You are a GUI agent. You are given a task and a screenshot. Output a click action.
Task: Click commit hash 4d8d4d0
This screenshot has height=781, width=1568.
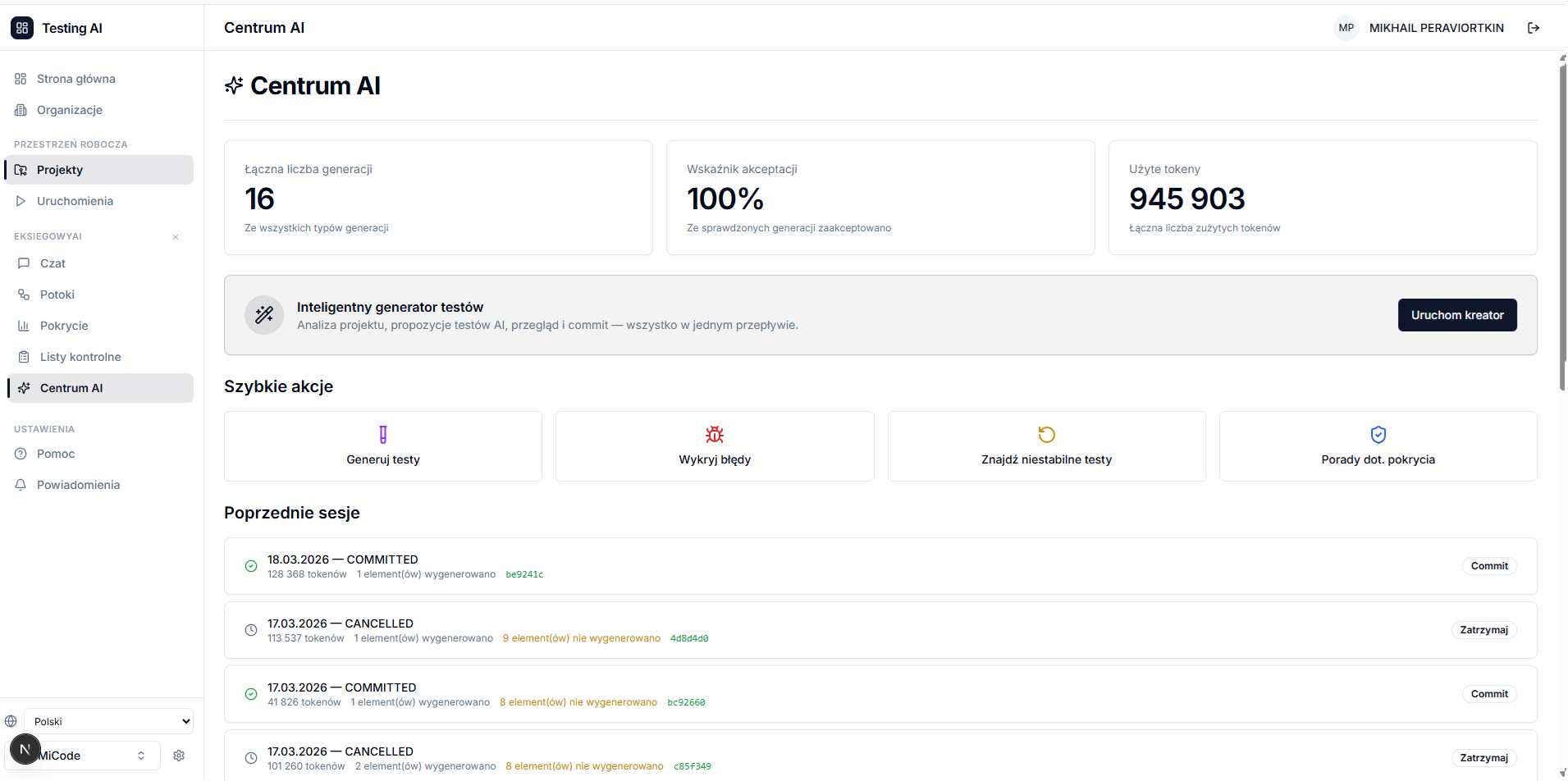pos(689,638)
